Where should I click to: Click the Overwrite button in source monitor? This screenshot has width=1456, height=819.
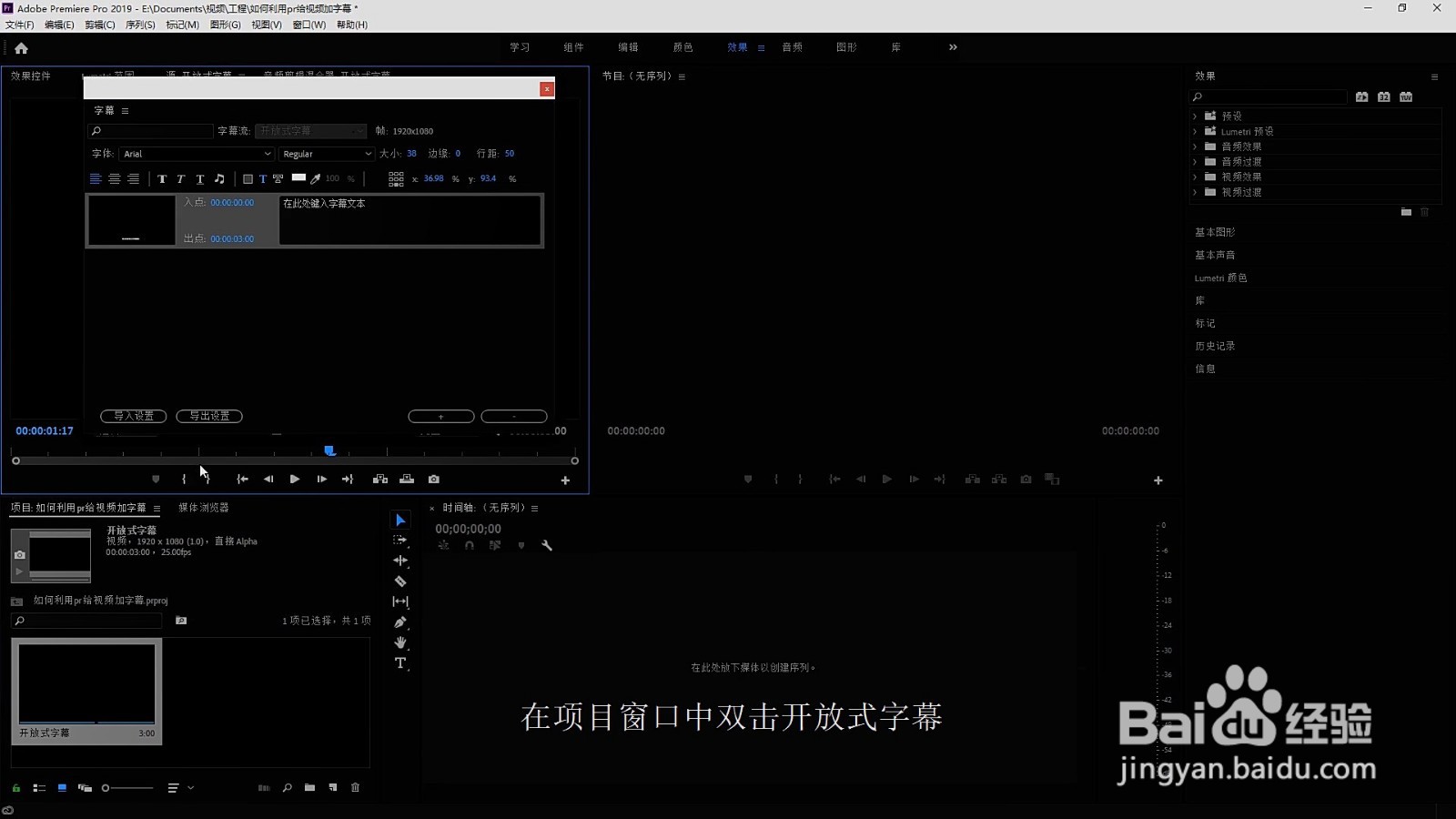407,480
